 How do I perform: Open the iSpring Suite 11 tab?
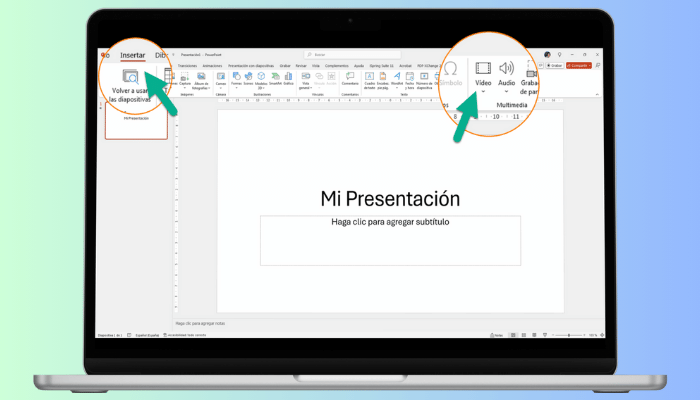382,66
